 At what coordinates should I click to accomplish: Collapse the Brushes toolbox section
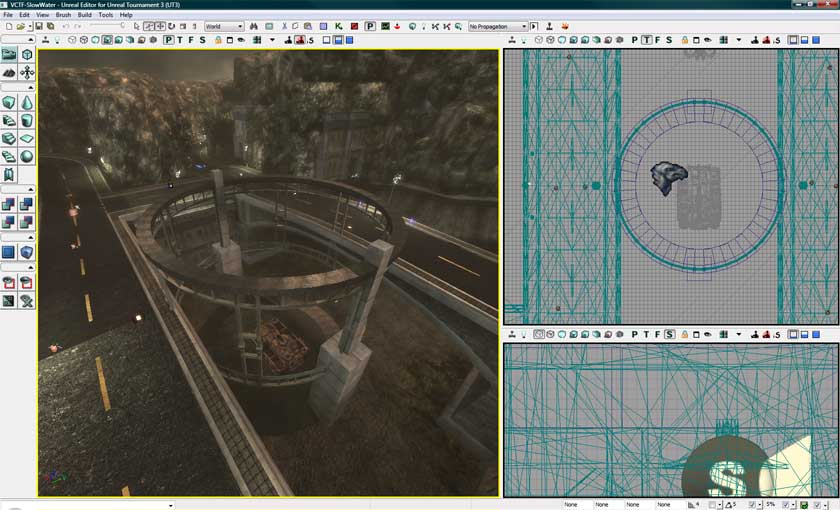click(x=31, y=87)
